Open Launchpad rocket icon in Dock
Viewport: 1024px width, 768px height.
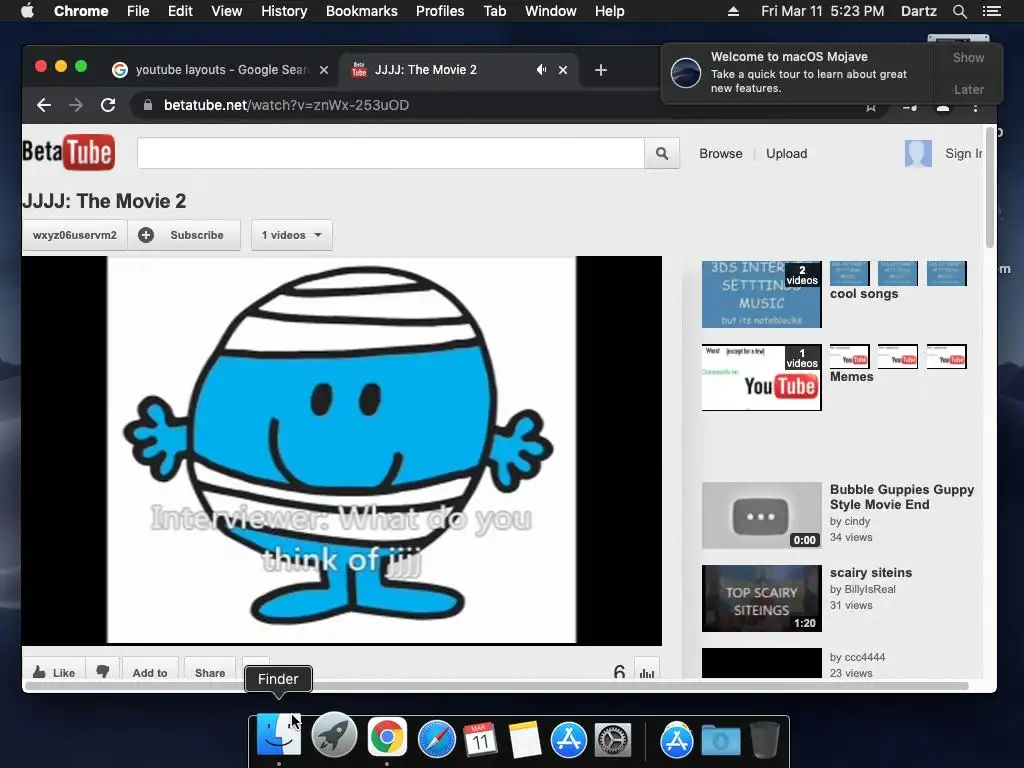(334, 736)
